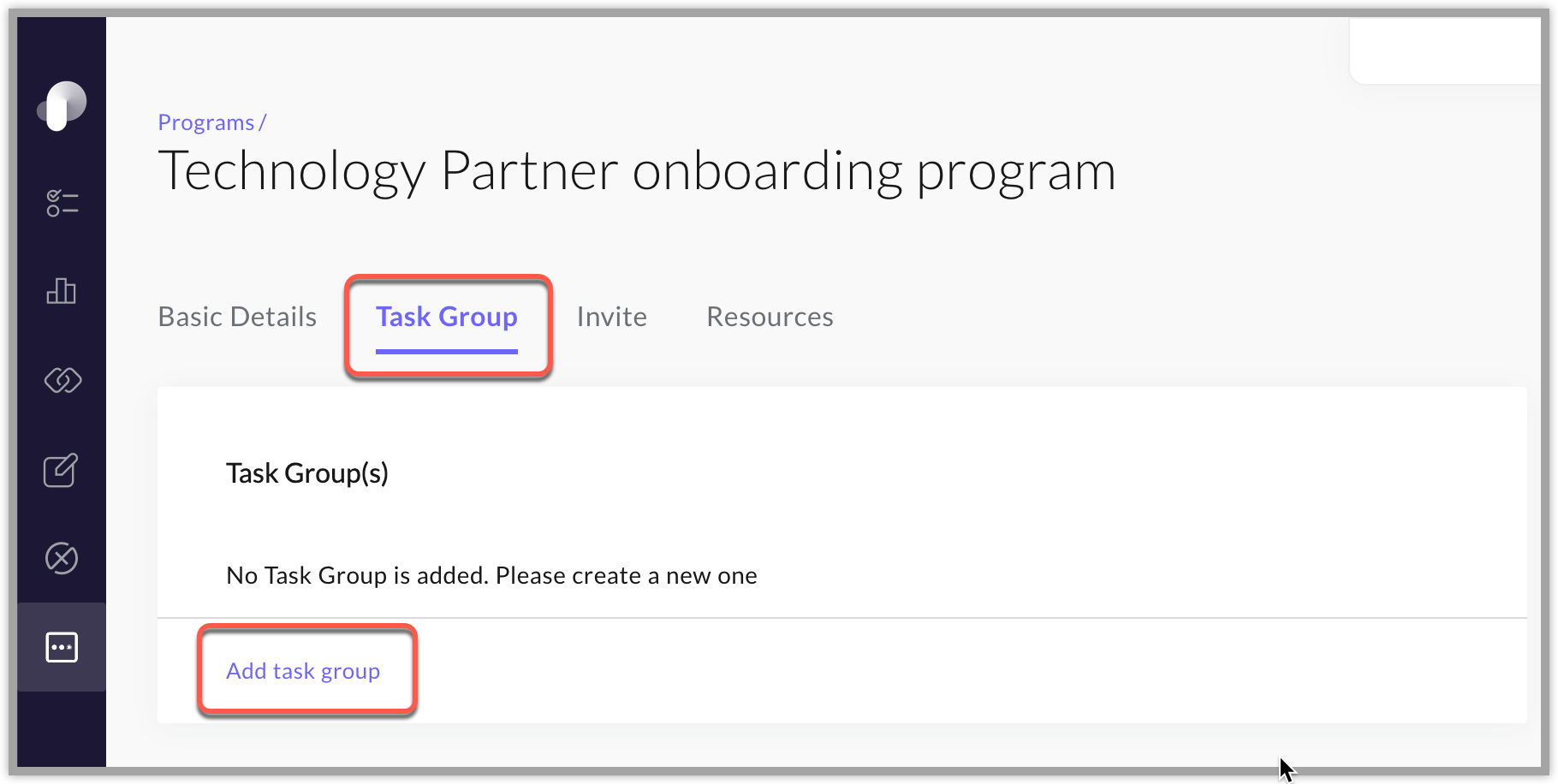The height and width of the screenshot is (784, 1558).
Task: Open the bar chart analytics icon
Action: [62, 291]
